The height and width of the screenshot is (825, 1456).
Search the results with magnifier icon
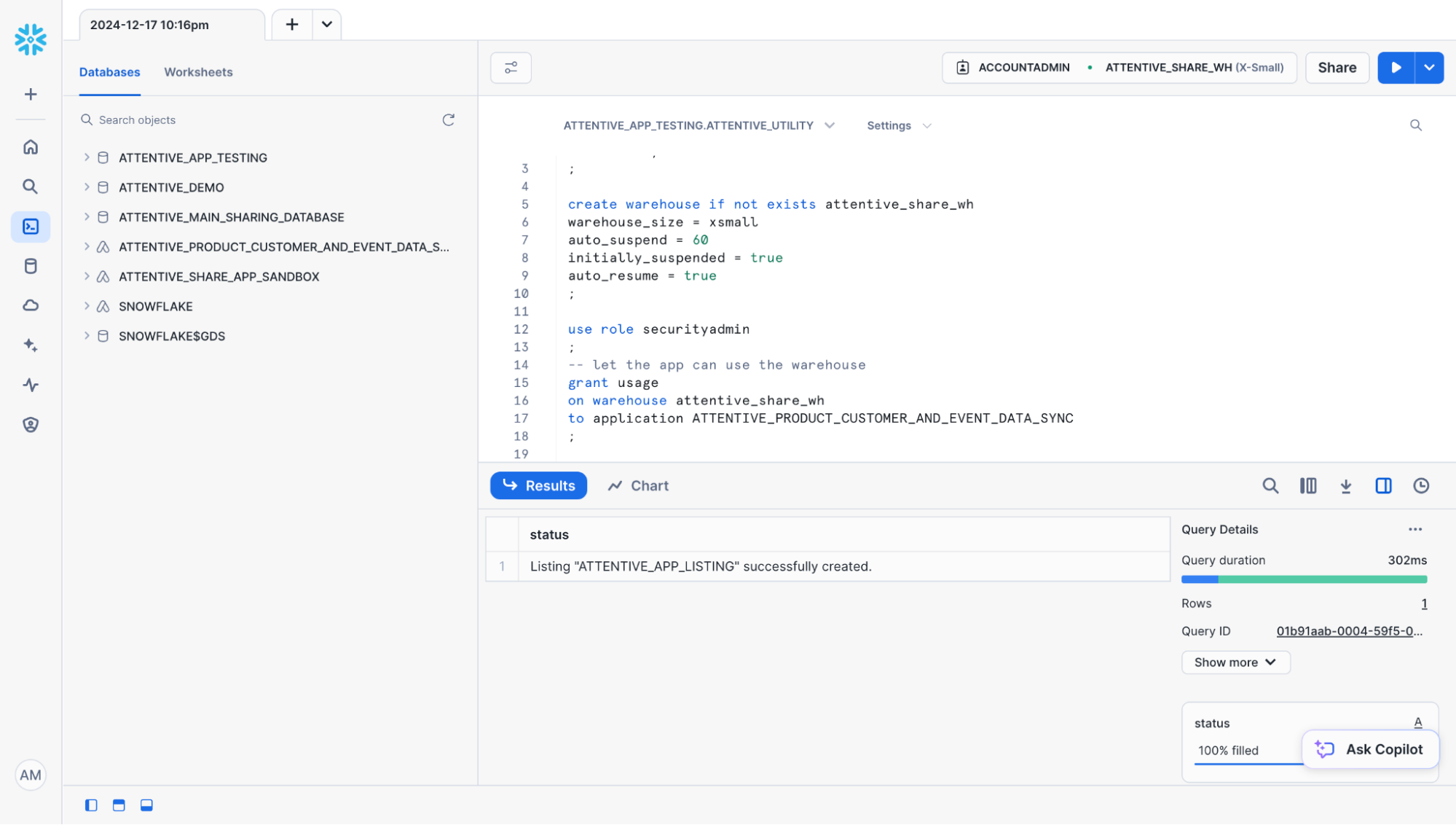pyautogui.click(x=1270, y=486)
